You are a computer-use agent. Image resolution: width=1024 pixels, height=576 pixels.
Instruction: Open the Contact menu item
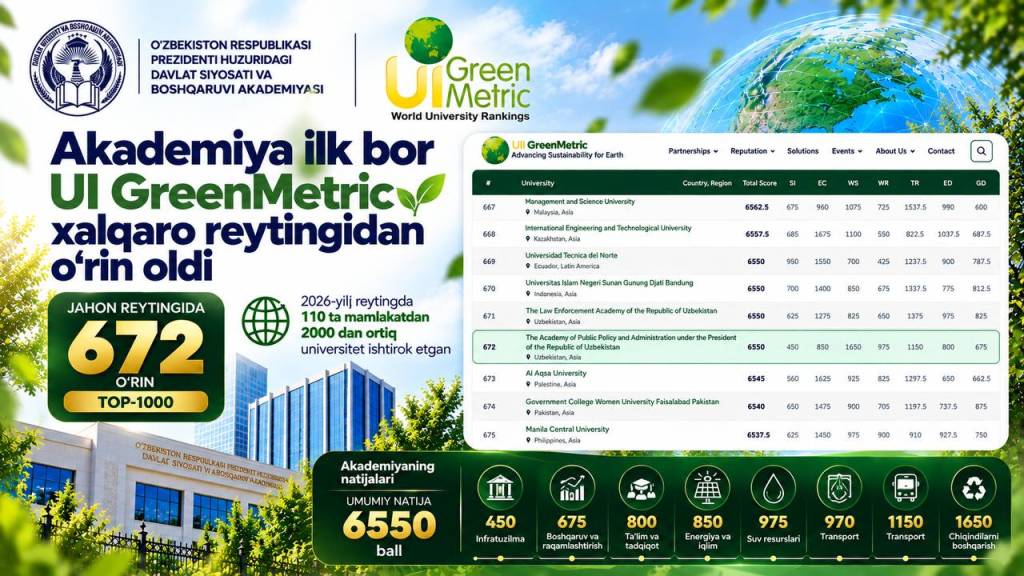click(x=941, y=151)
